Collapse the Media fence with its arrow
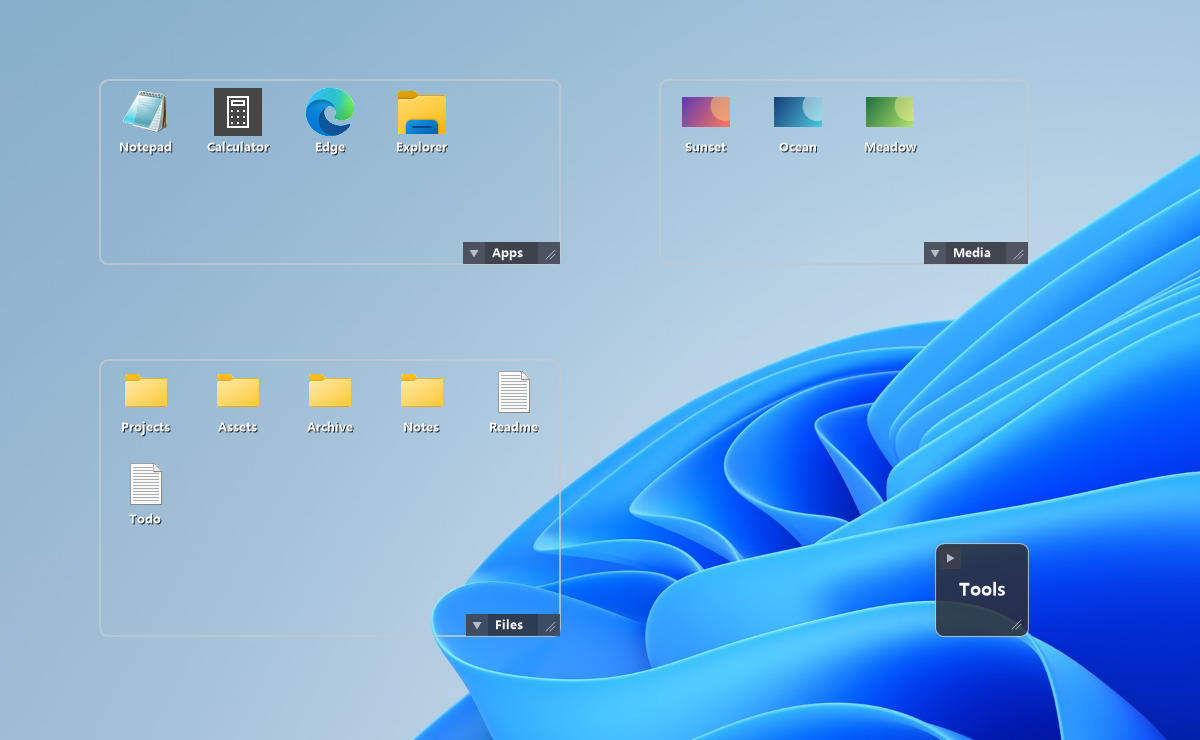 (935, 253)
